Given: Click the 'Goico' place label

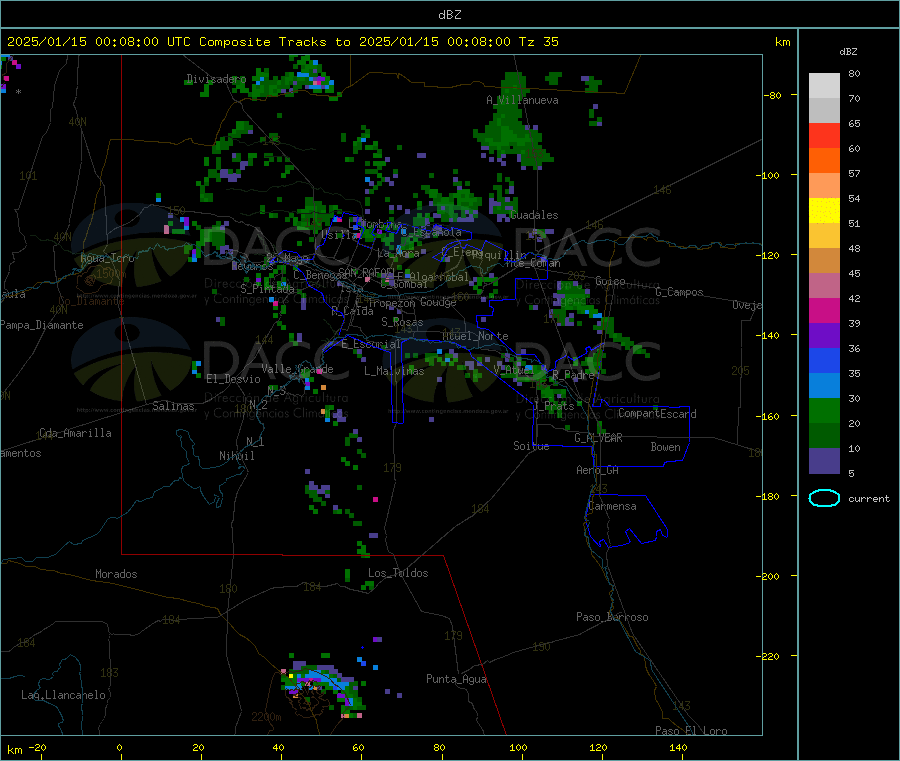Looking at the screenshot, I should (610, 281).
